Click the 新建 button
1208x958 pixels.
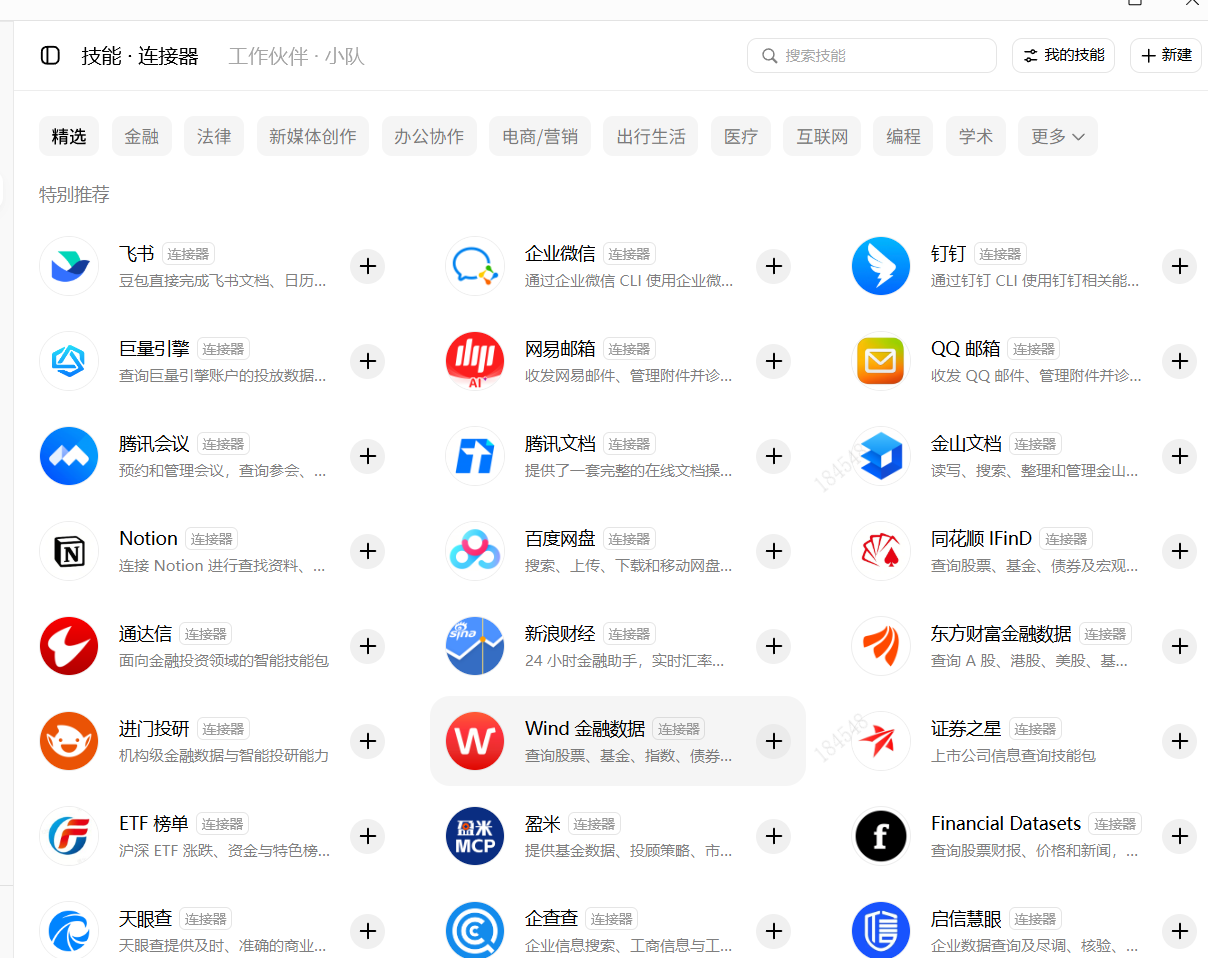(1166, 55)
